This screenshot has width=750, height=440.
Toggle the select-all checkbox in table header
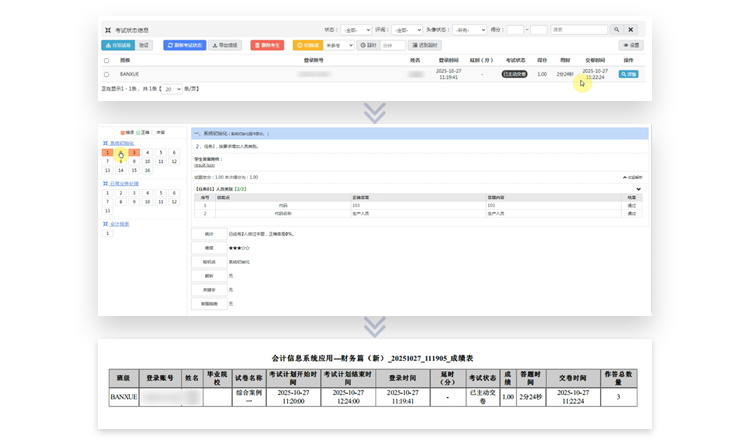[x=107, y=60]
